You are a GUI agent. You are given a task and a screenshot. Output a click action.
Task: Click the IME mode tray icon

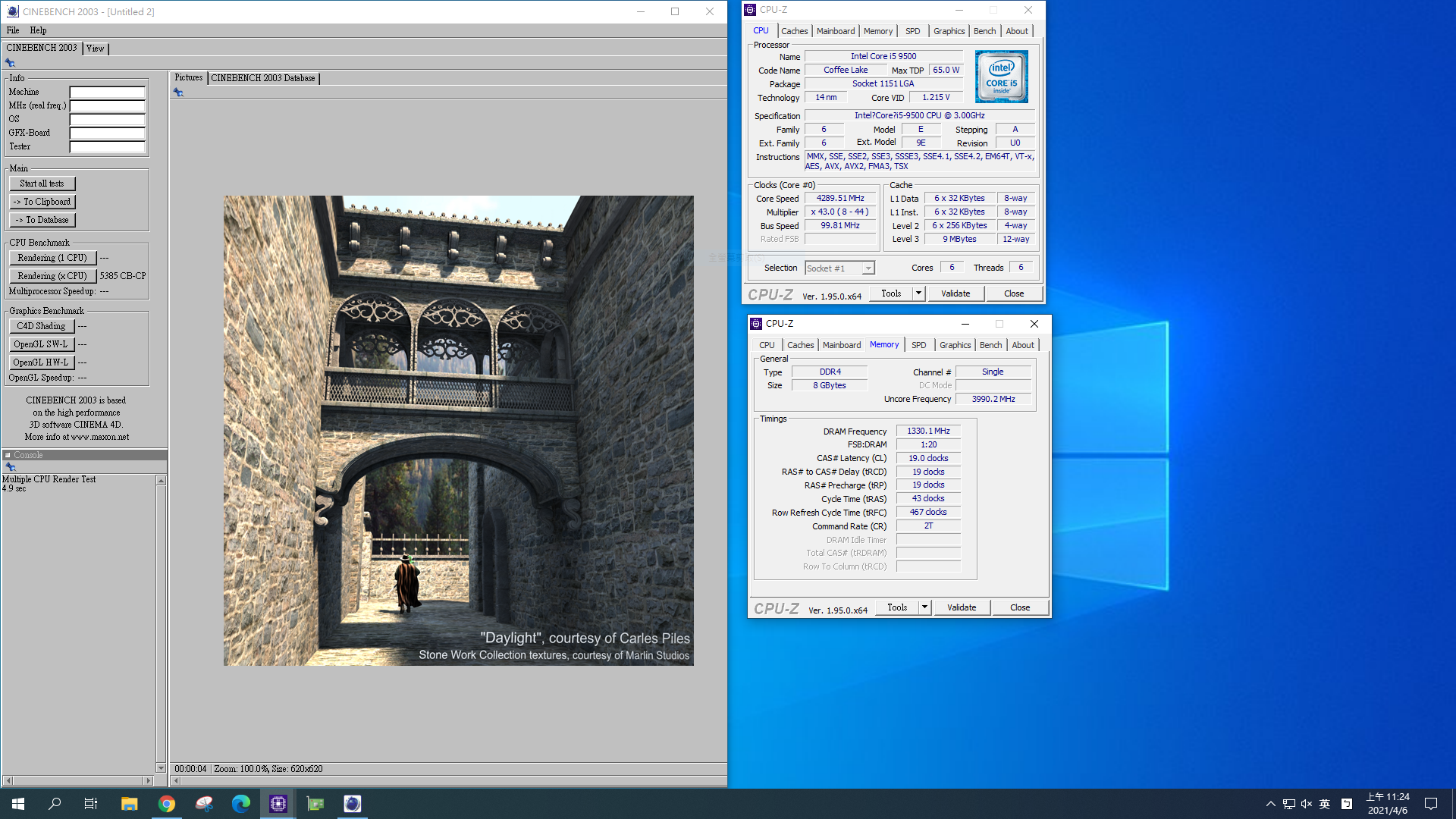point(1347,804)
